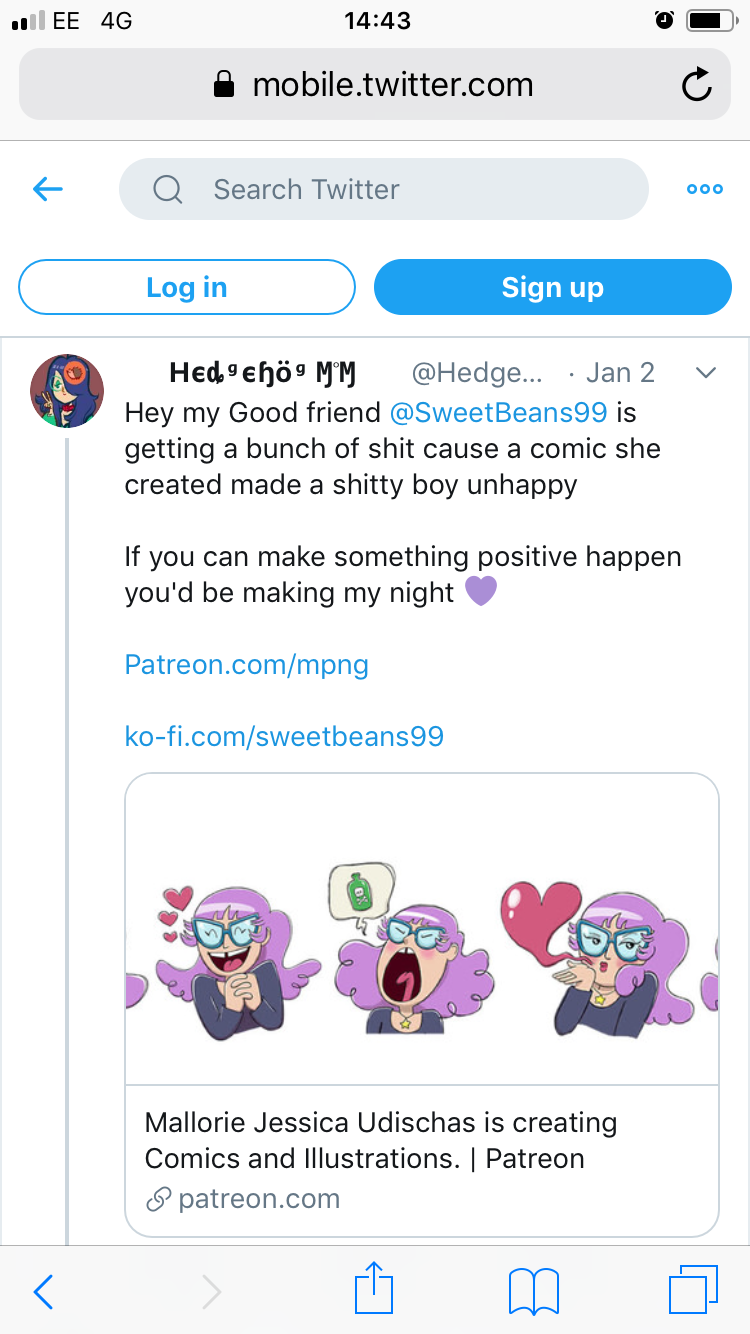Screen dimensions: 750x1334
Task: Reload the page with the refresh icon
Action: [697, 86]
